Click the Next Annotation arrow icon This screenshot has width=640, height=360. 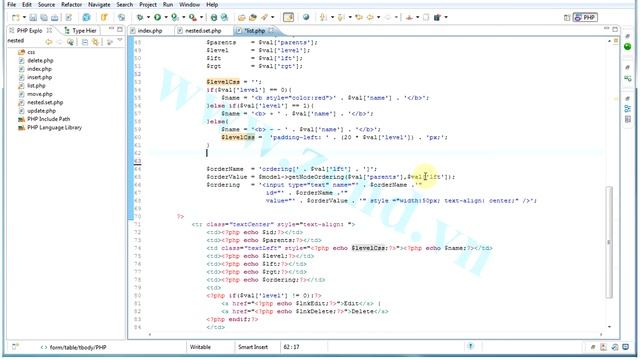tap(324, 17)
